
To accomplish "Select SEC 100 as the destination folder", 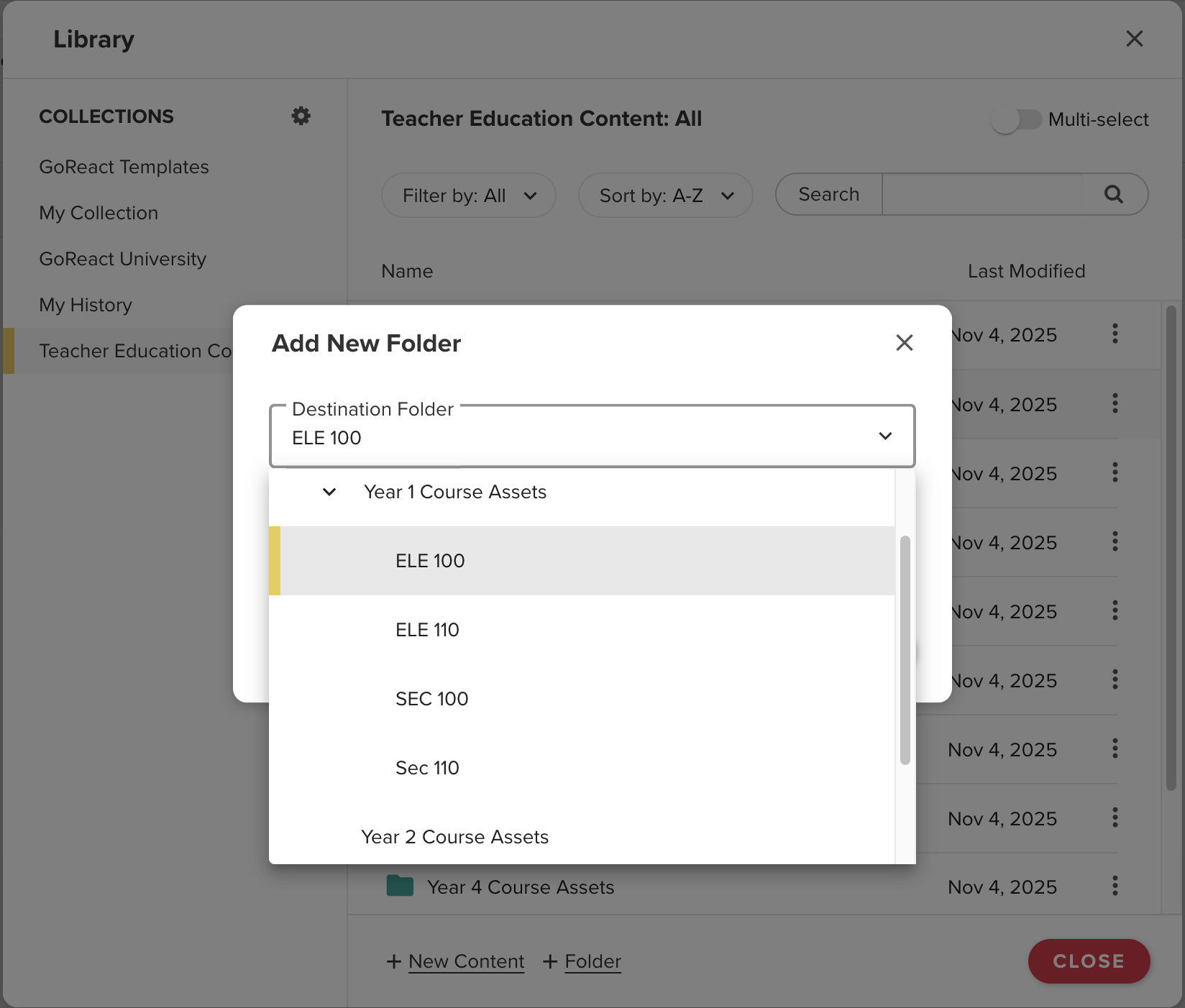I will (x=431, y=698).
